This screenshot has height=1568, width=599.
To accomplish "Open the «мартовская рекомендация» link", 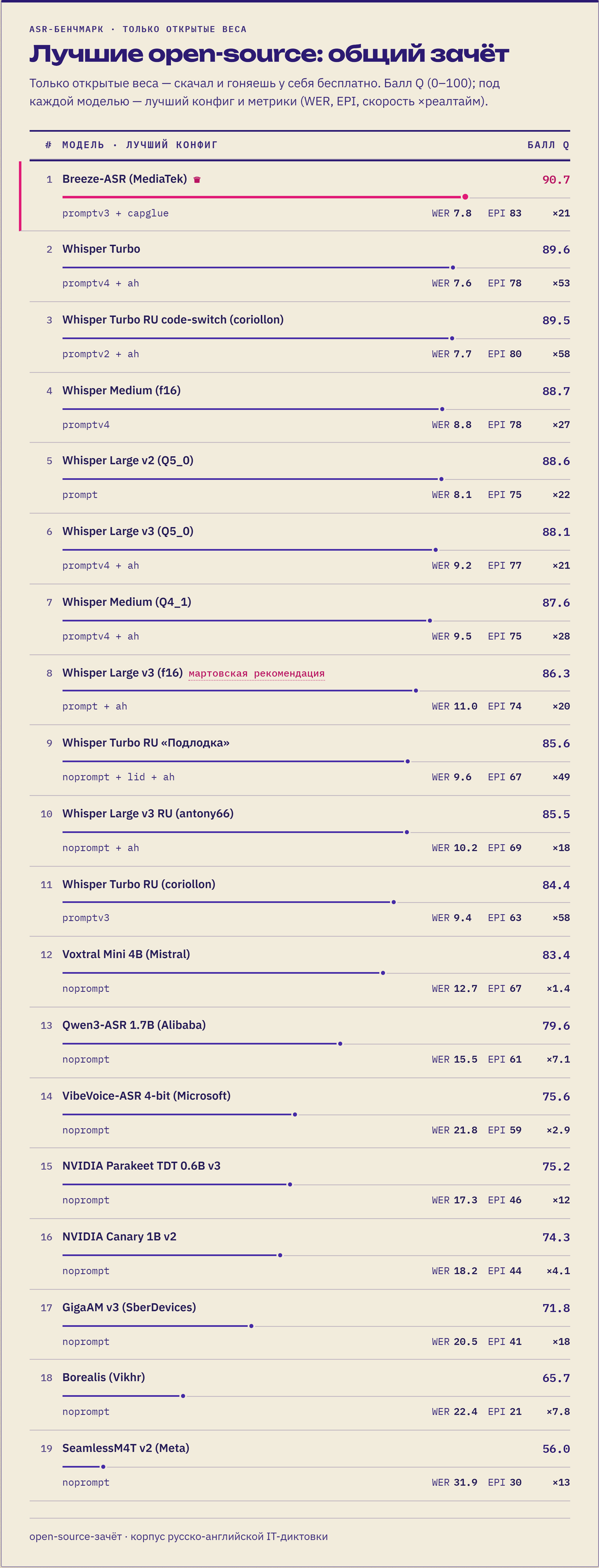I will tap(256, 673).
